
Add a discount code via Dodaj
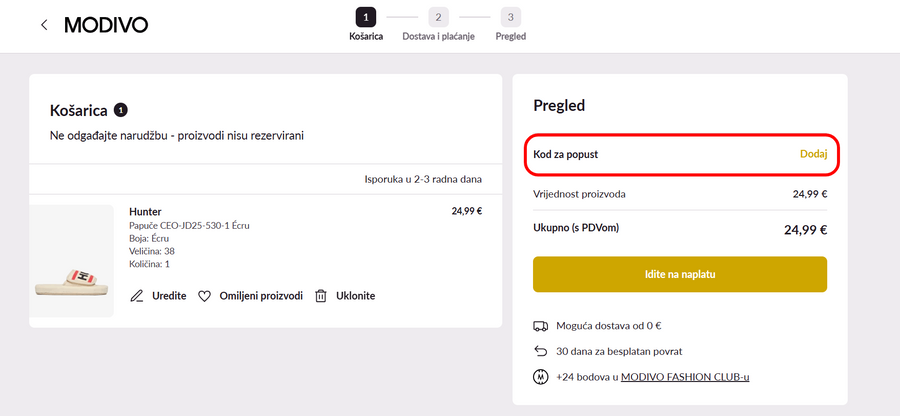click(x=813, y=154)
